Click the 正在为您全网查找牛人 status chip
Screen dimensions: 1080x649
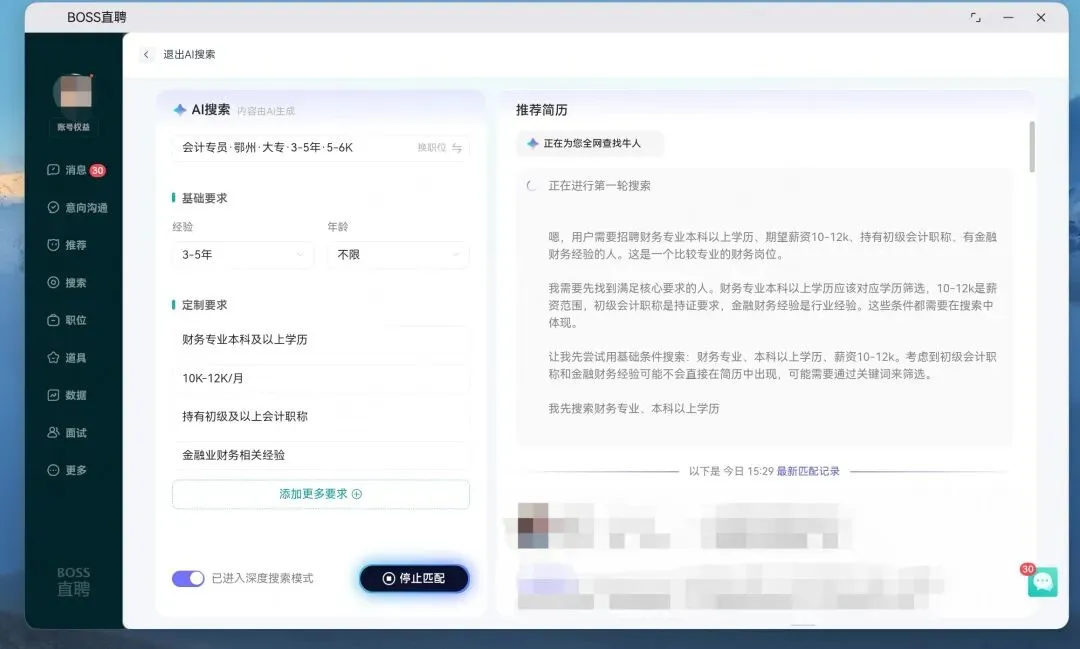coord(590,143)
